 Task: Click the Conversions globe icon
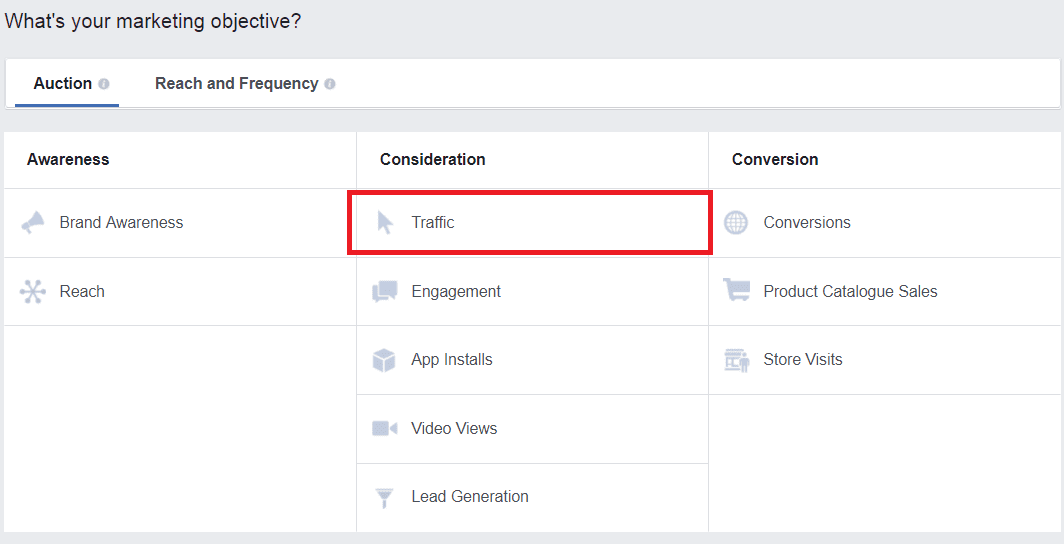pyautogui.click(x=736, y=223)
